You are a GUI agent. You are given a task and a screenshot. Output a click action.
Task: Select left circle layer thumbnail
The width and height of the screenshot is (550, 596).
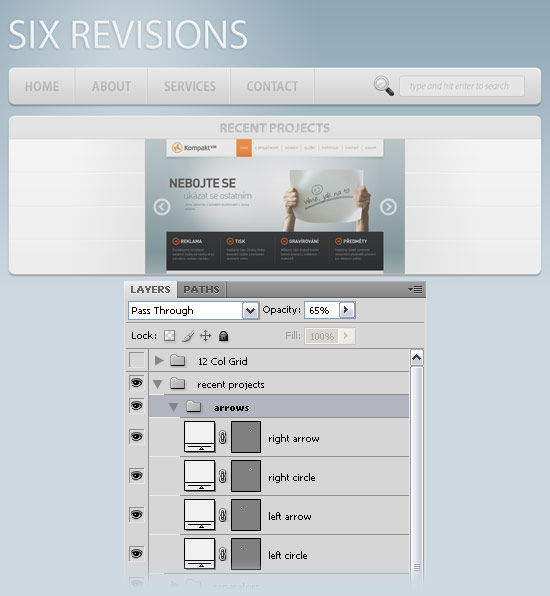(x=200, y=554)
